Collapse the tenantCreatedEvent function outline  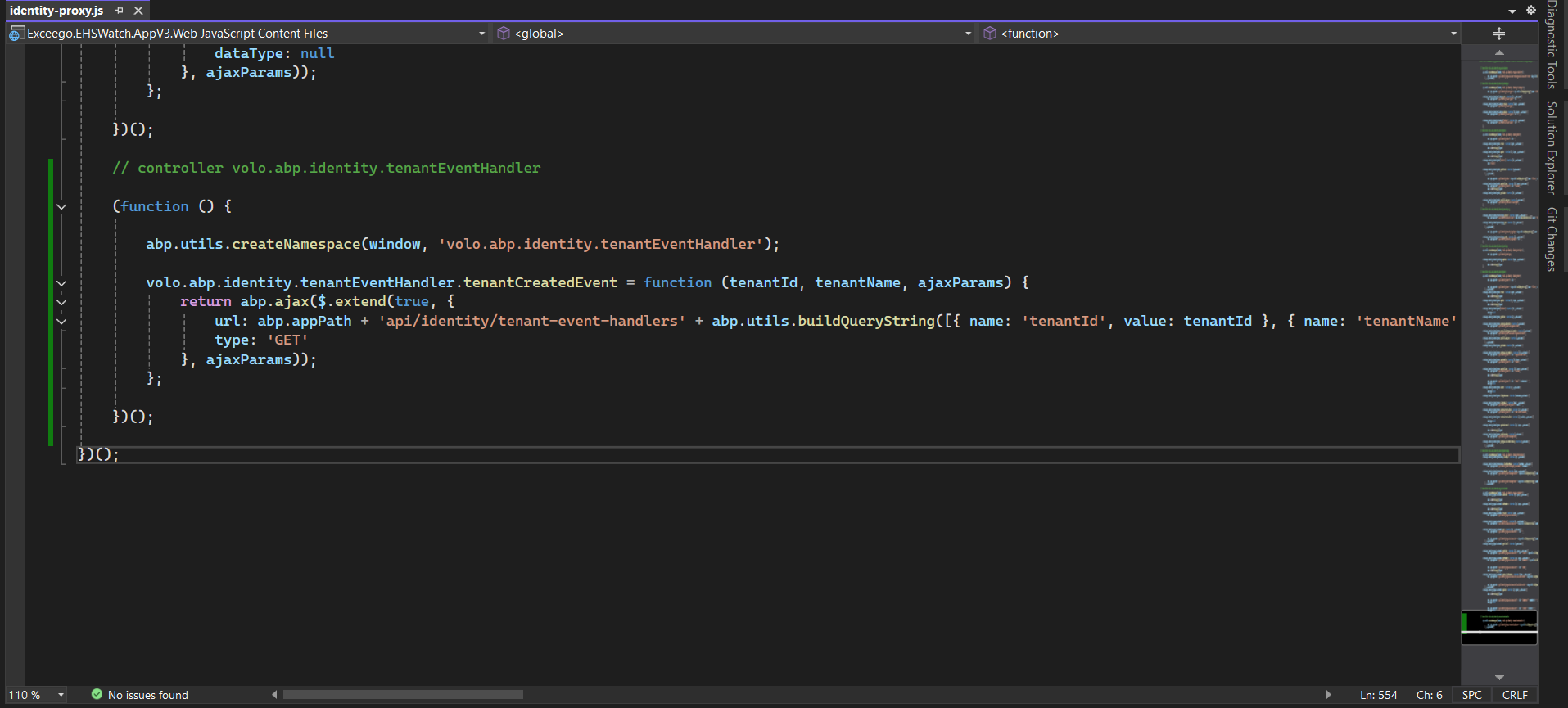pos(61,283)
